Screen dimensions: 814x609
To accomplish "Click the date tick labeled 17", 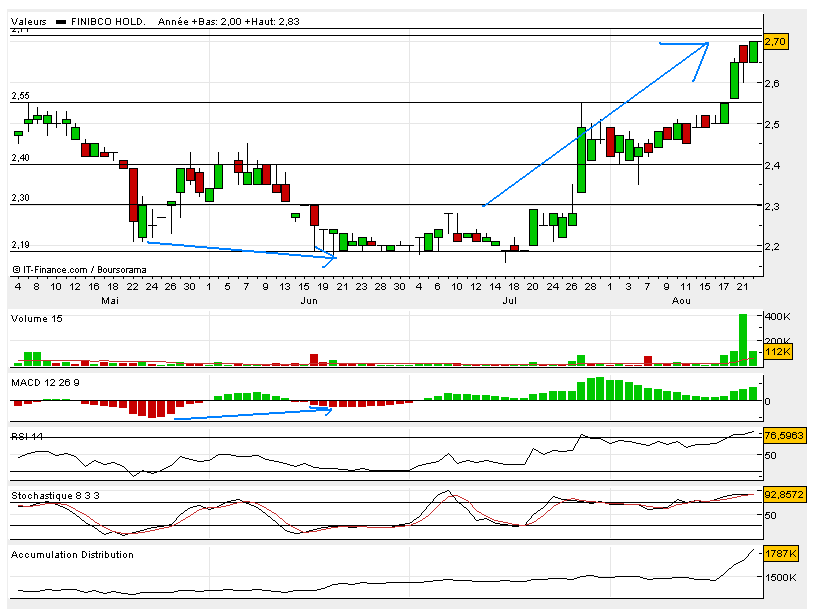I will (x=724, y=287).
